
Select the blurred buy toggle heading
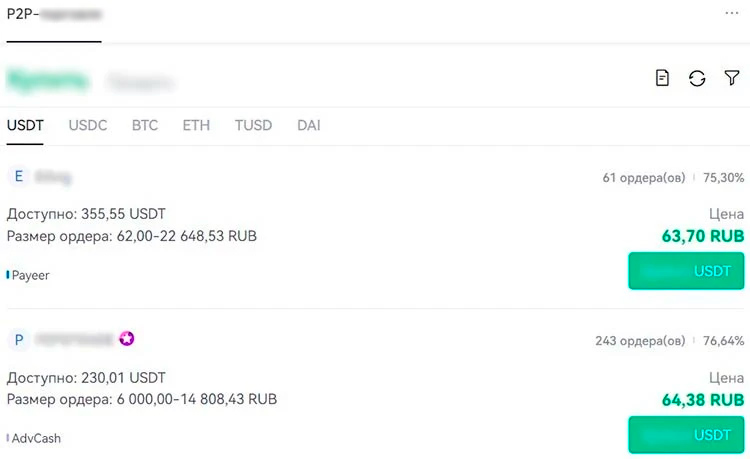coord(48,80)
